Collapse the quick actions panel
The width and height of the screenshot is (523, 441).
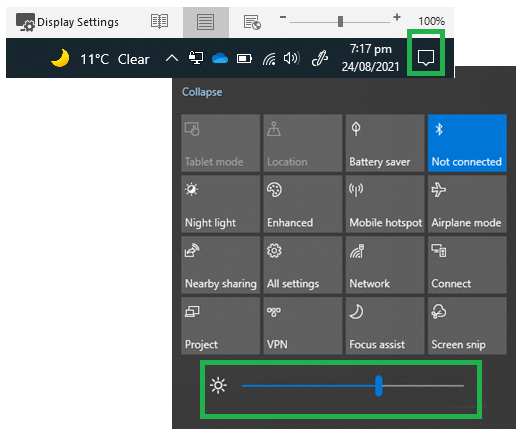[x=202, y=92]
